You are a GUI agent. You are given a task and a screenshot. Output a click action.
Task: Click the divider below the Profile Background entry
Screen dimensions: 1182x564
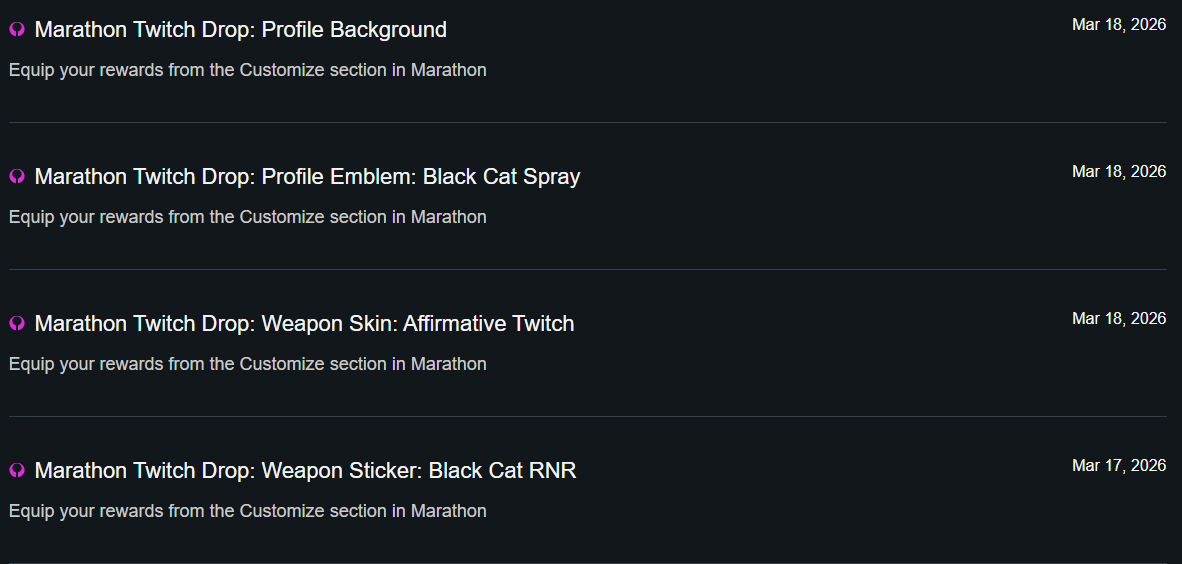tap(588, 122)
